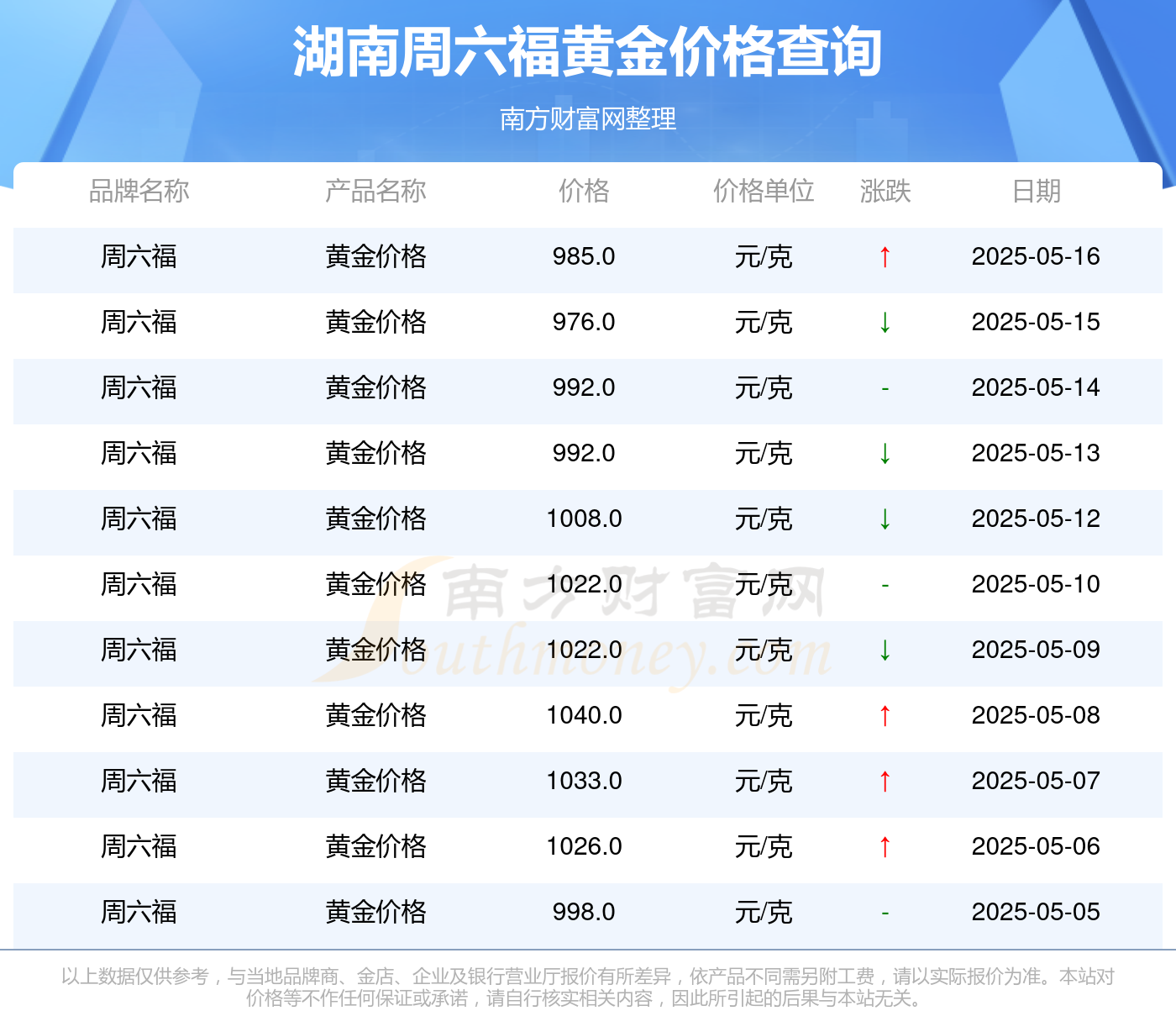
Task: Click the green down arrow for 2025-05-12
Action: point(885,519)
